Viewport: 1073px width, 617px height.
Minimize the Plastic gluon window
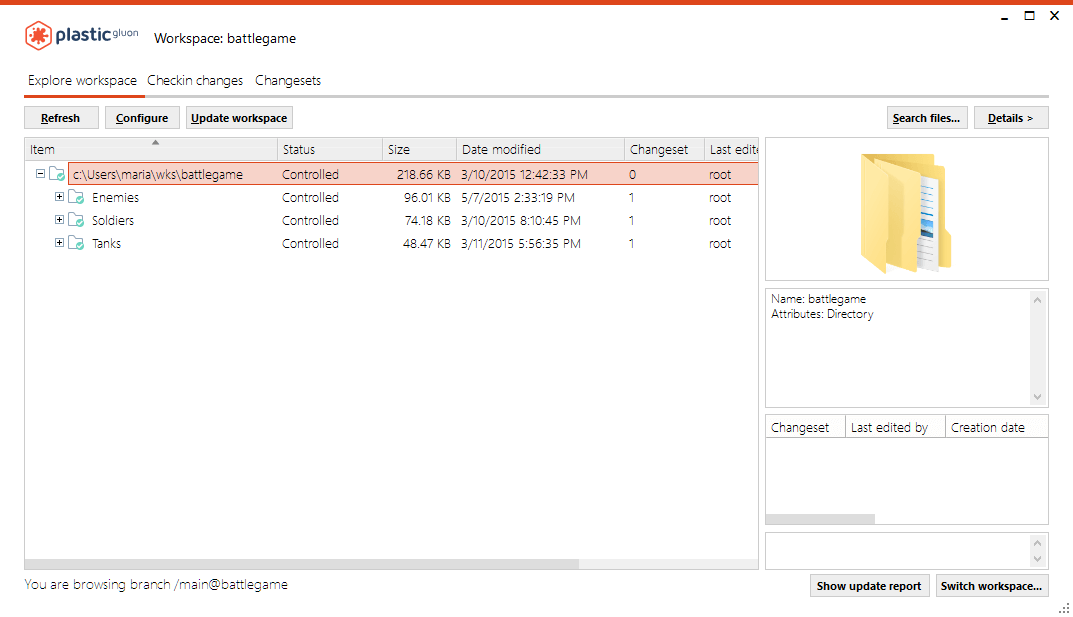pyautogui.click(x=1005, y=16)
